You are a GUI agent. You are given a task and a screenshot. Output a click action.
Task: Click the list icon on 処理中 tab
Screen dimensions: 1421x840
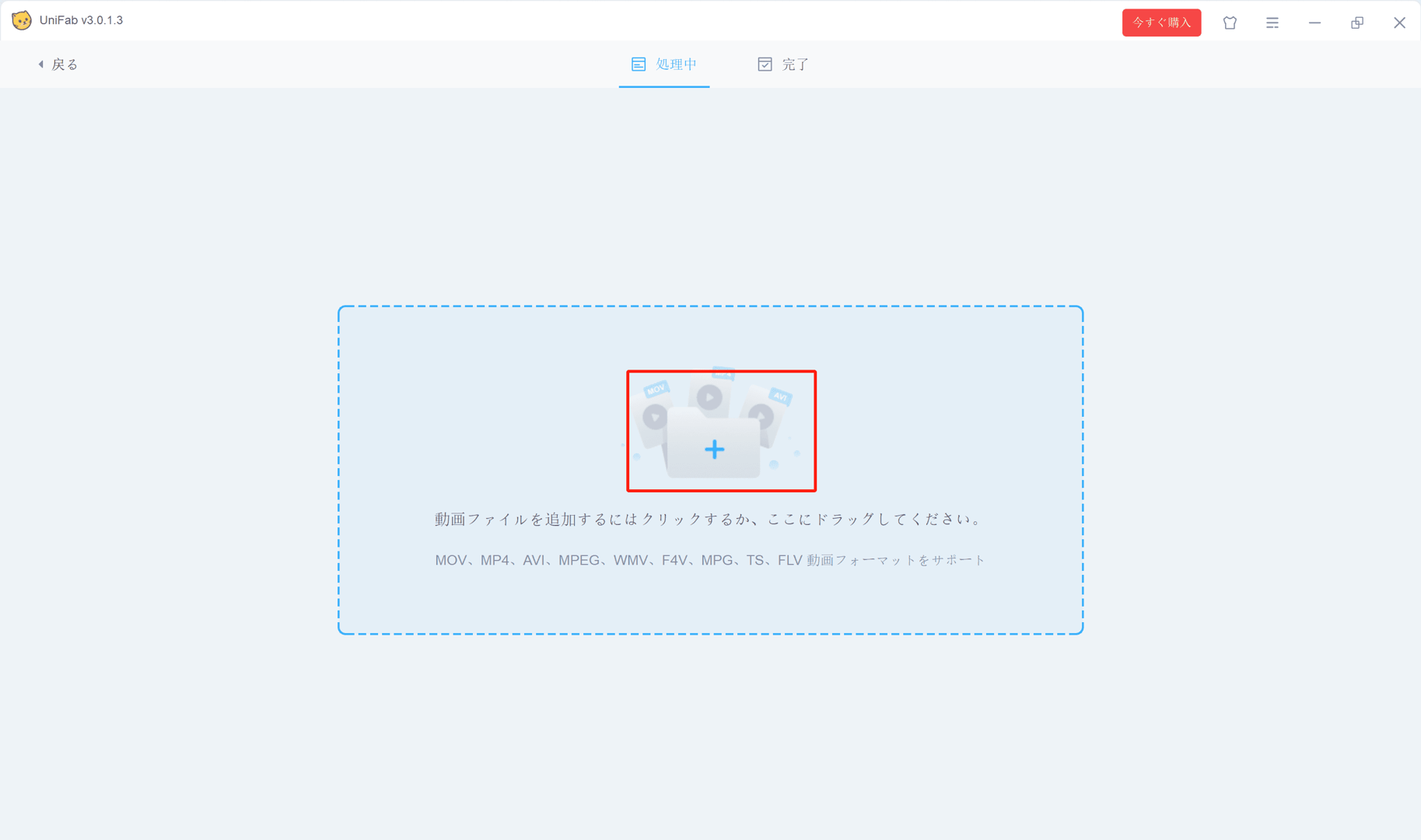639,65
